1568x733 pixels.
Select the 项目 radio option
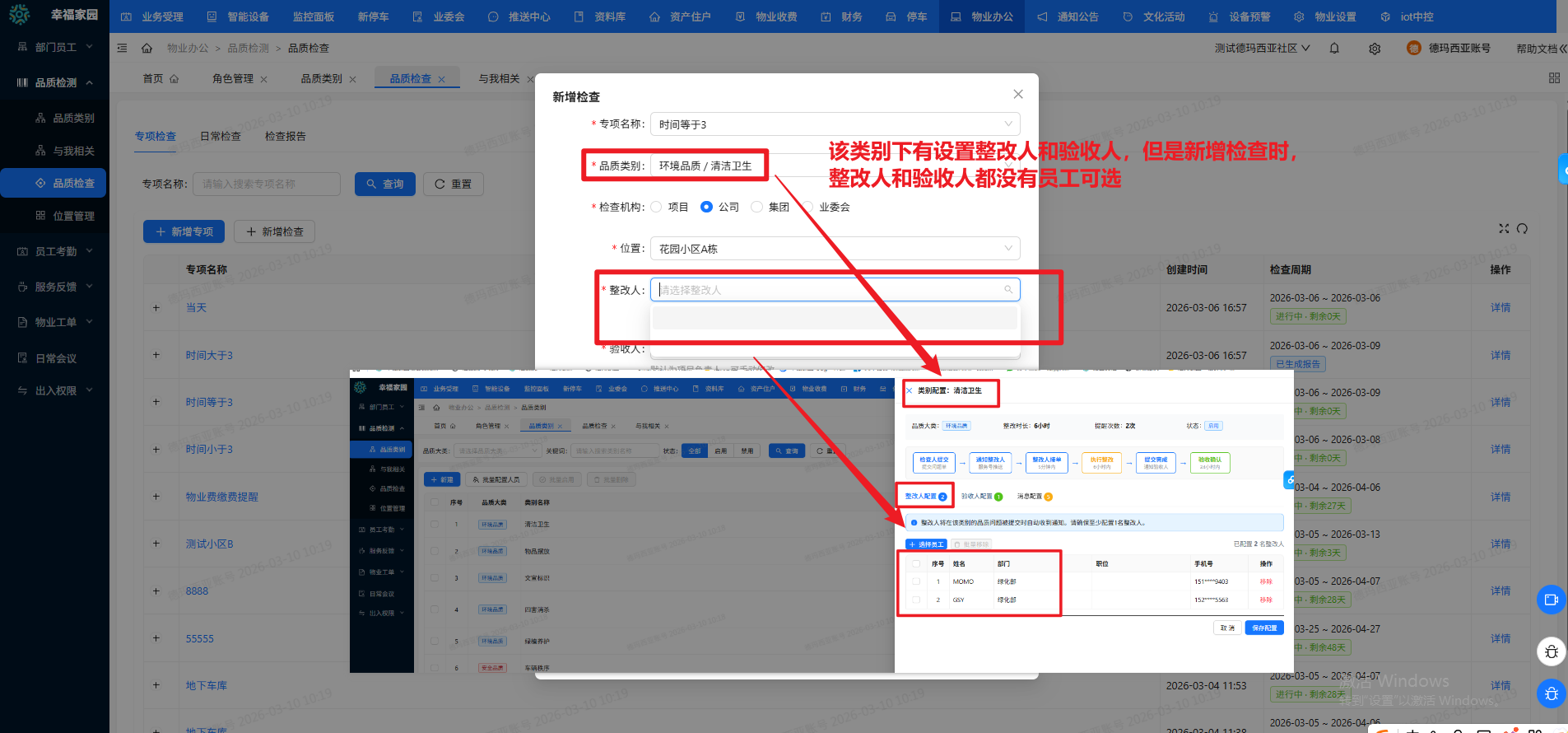[657, 207]
